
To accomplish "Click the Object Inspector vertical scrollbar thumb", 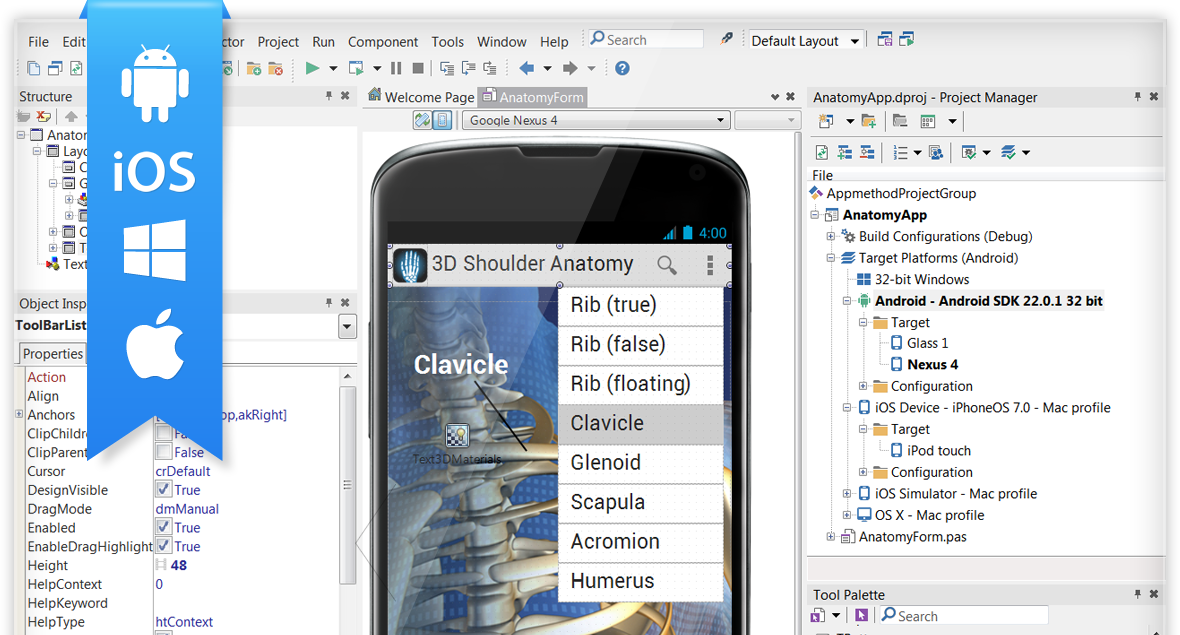I will [x=347, y=485].
